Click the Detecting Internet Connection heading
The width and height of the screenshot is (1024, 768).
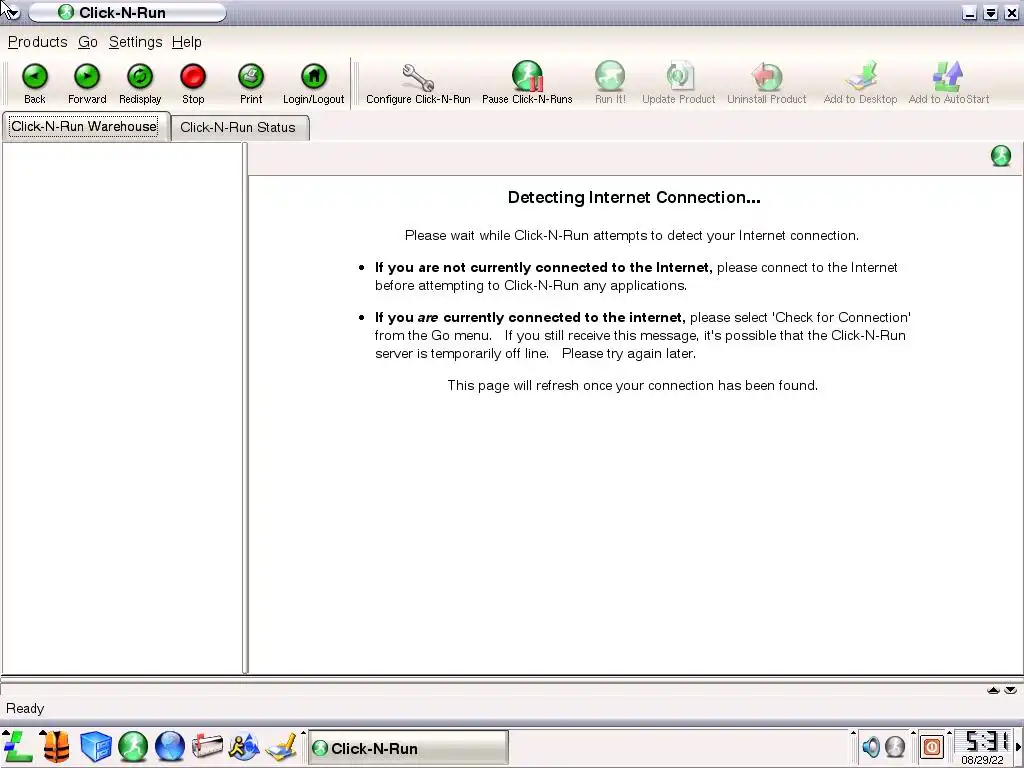pos(634,198)
